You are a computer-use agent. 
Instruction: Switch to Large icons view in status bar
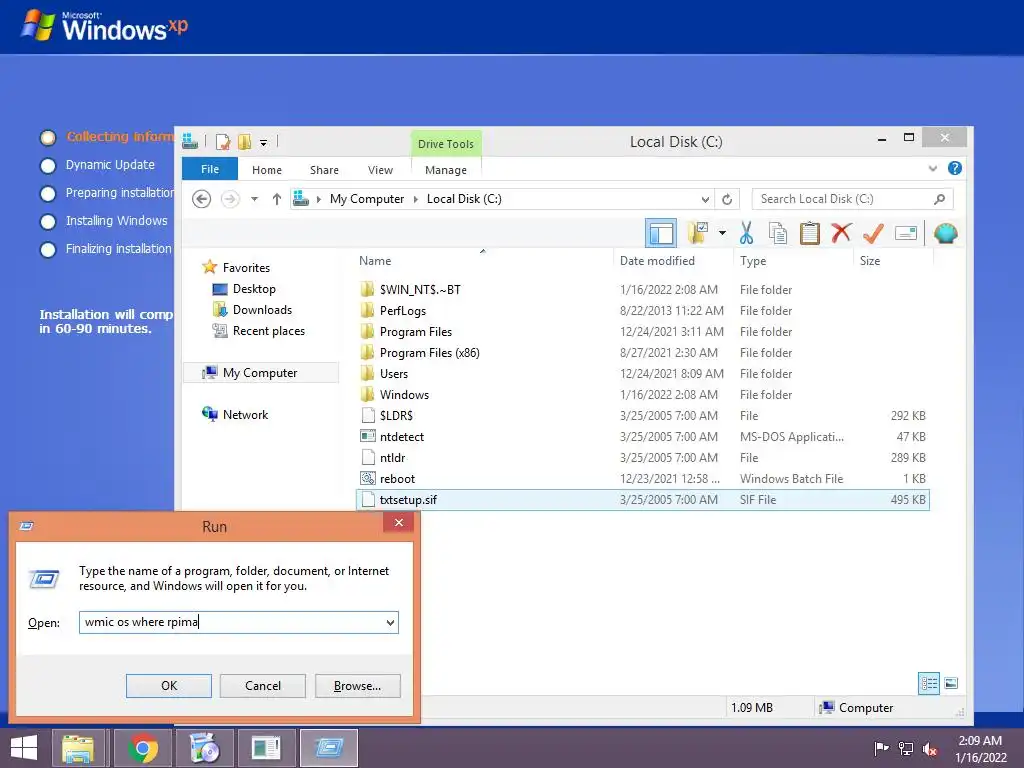click(x=952, y=684)
